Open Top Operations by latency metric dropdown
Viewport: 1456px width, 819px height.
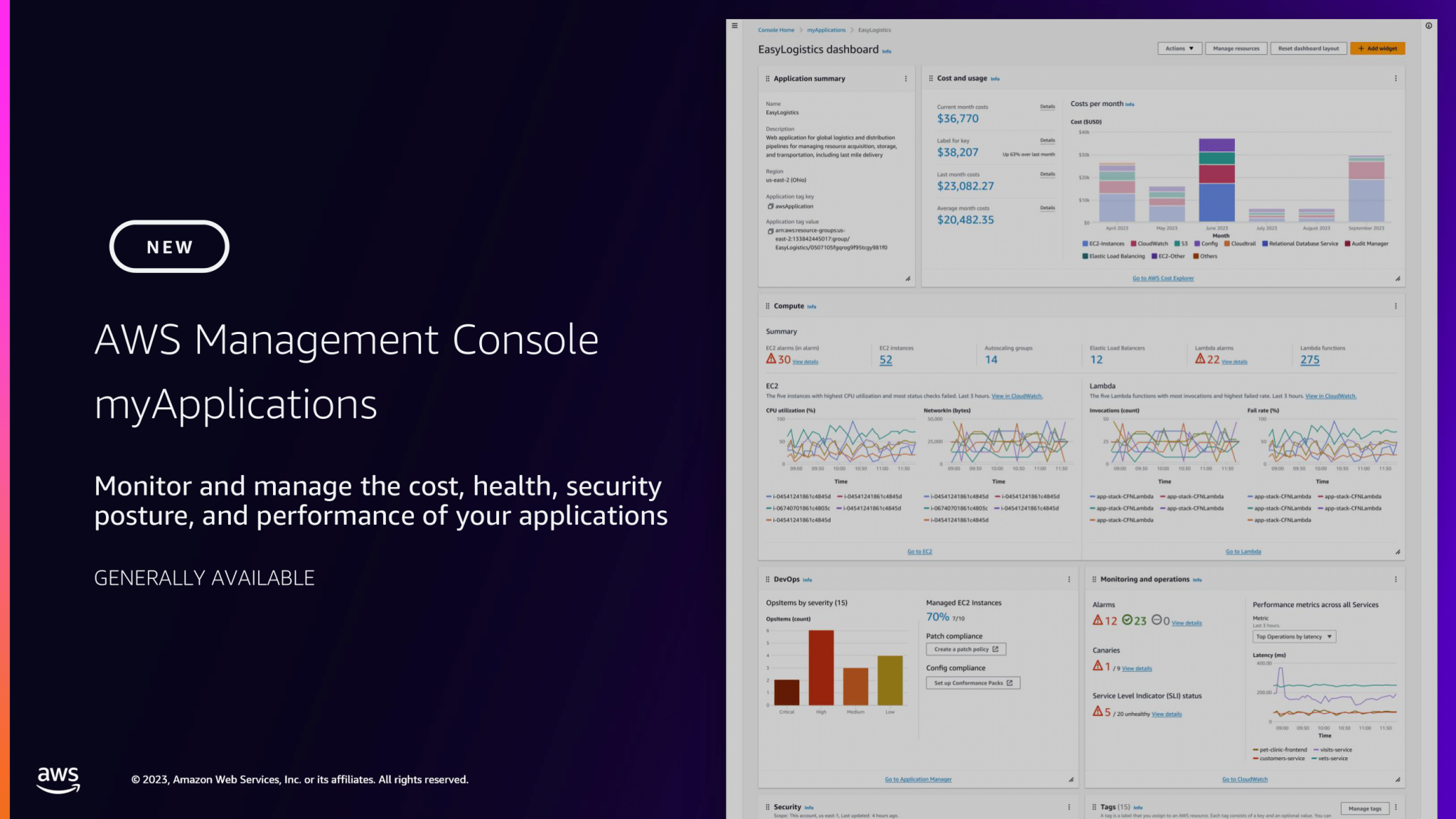pyautogui.click(x=1294, y=637)
